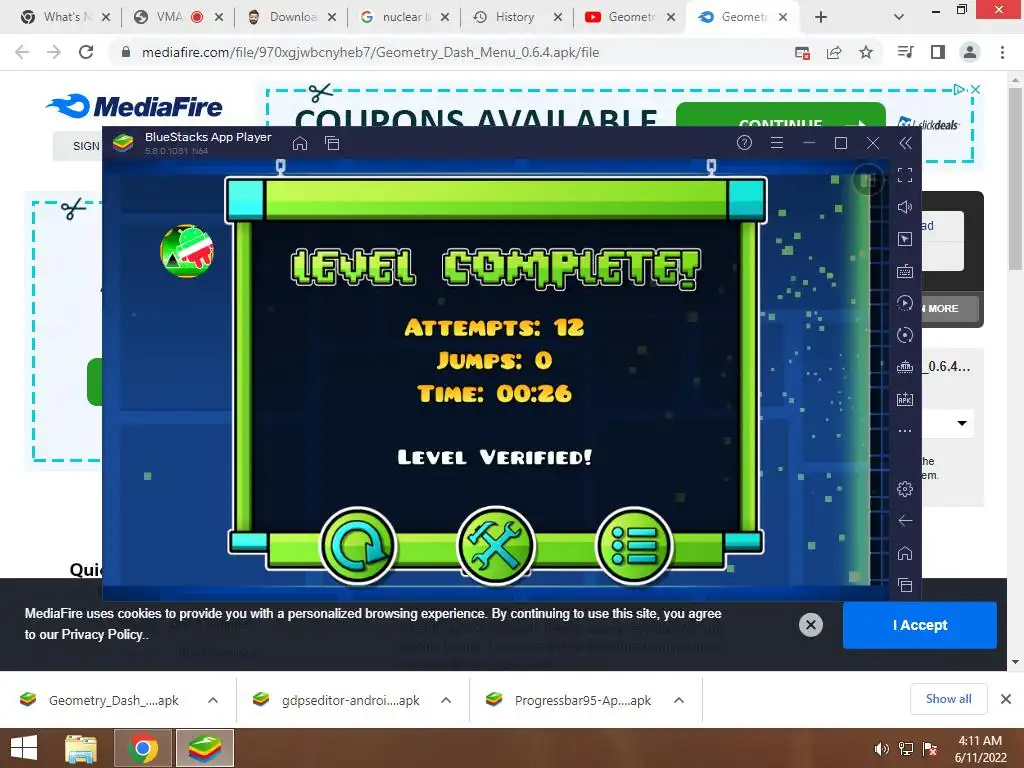Screen dimensions: 1024x768
Task: Toggle Chrome side panel
Action: 938,52
